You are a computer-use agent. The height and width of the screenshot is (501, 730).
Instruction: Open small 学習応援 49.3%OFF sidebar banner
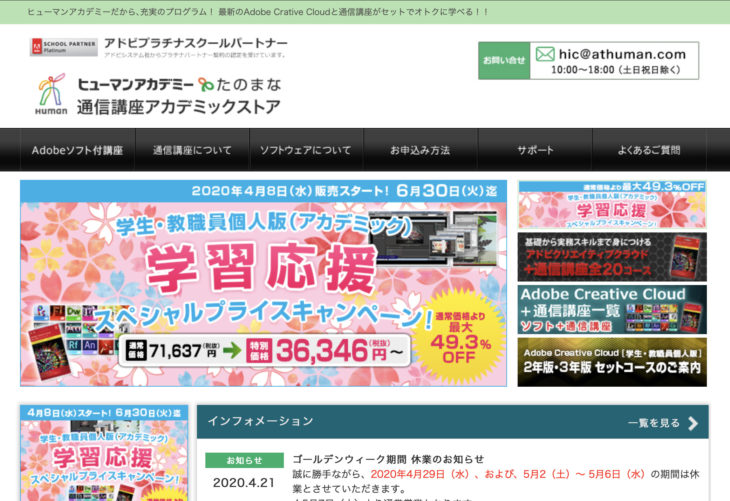612,204
